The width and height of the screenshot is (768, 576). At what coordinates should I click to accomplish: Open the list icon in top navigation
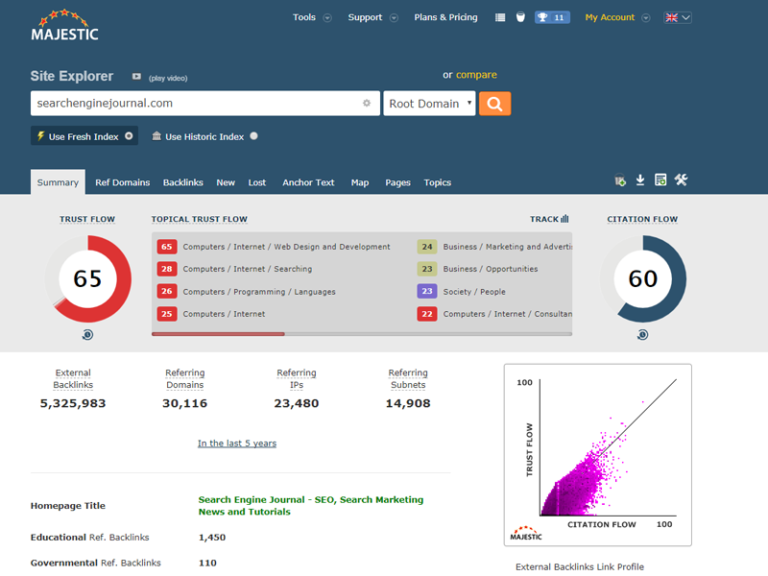(x=500, y=18)
